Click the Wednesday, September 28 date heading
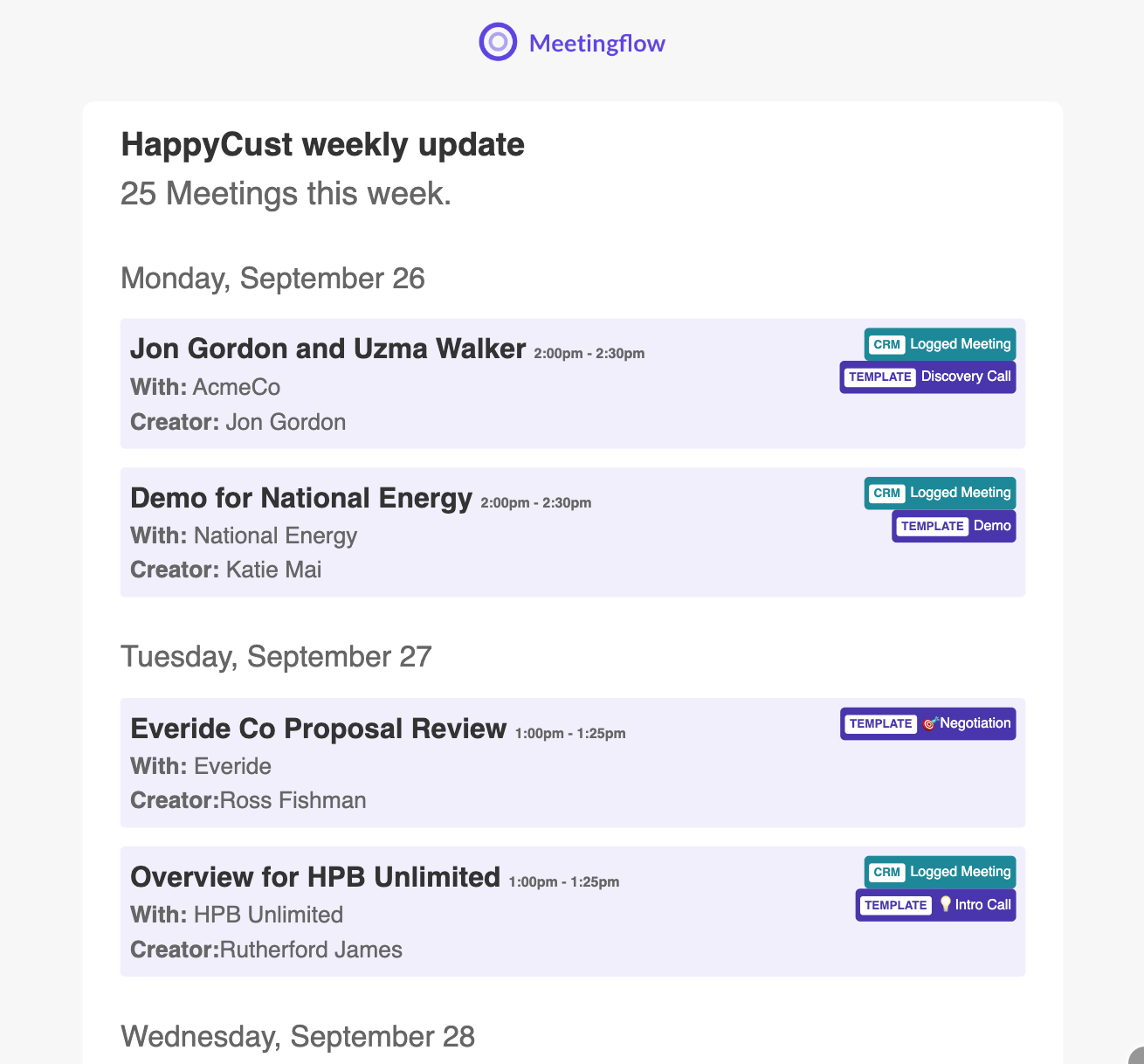Image resolution: width=1144 pixels, height=1064 pixels. point(298,1036)
